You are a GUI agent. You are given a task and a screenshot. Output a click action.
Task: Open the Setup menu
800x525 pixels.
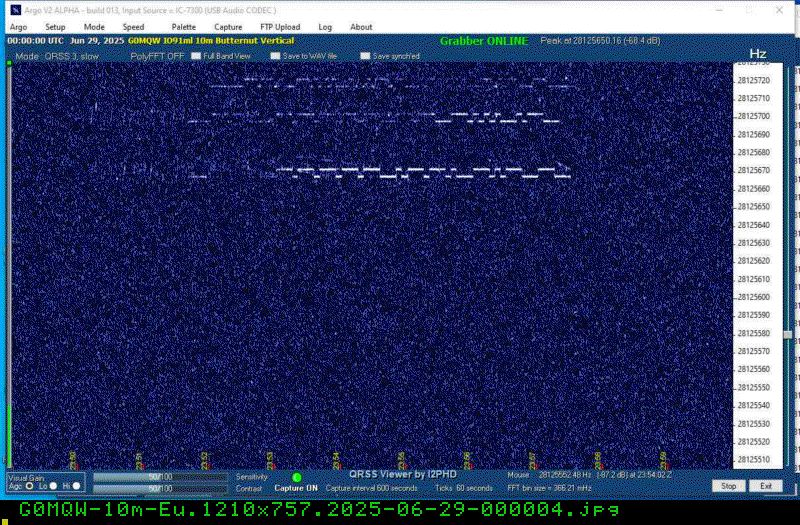[55, 27]
